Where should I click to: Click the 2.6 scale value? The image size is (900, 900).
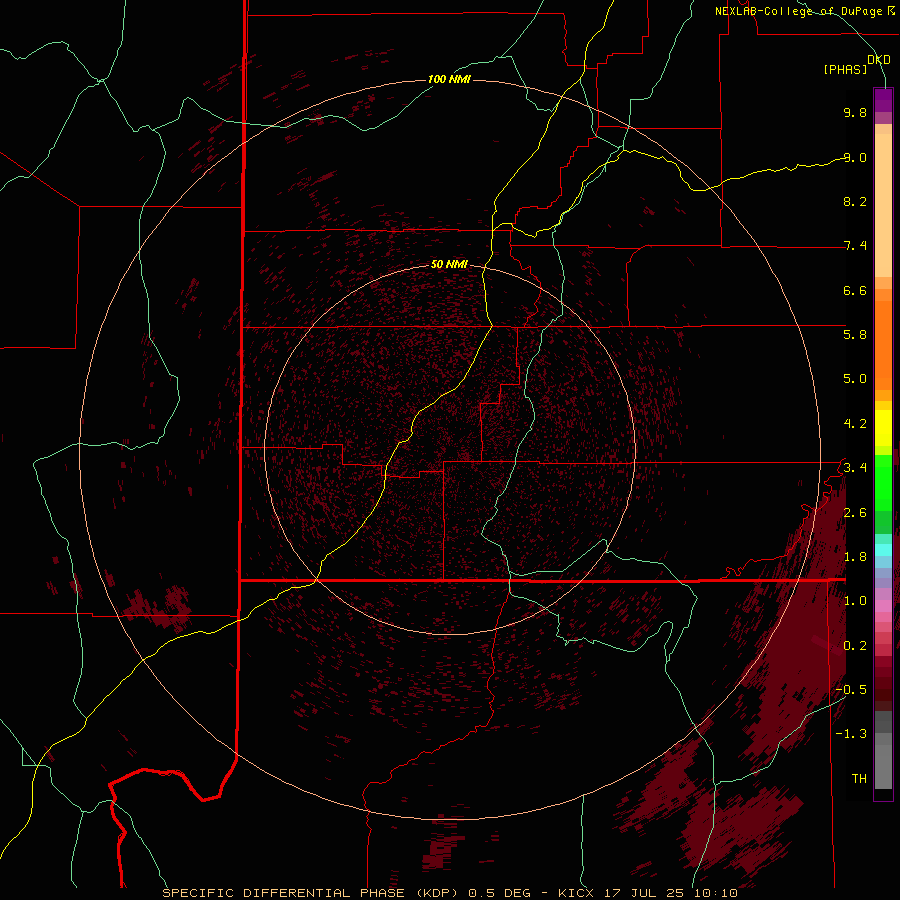[x=855, y=513]
